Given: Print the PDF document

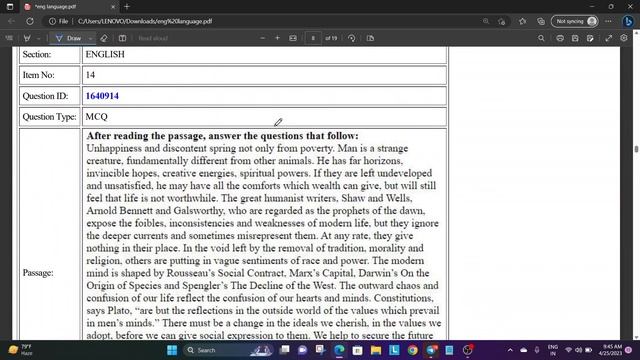Looking at the screenshot, I should 560,38.
